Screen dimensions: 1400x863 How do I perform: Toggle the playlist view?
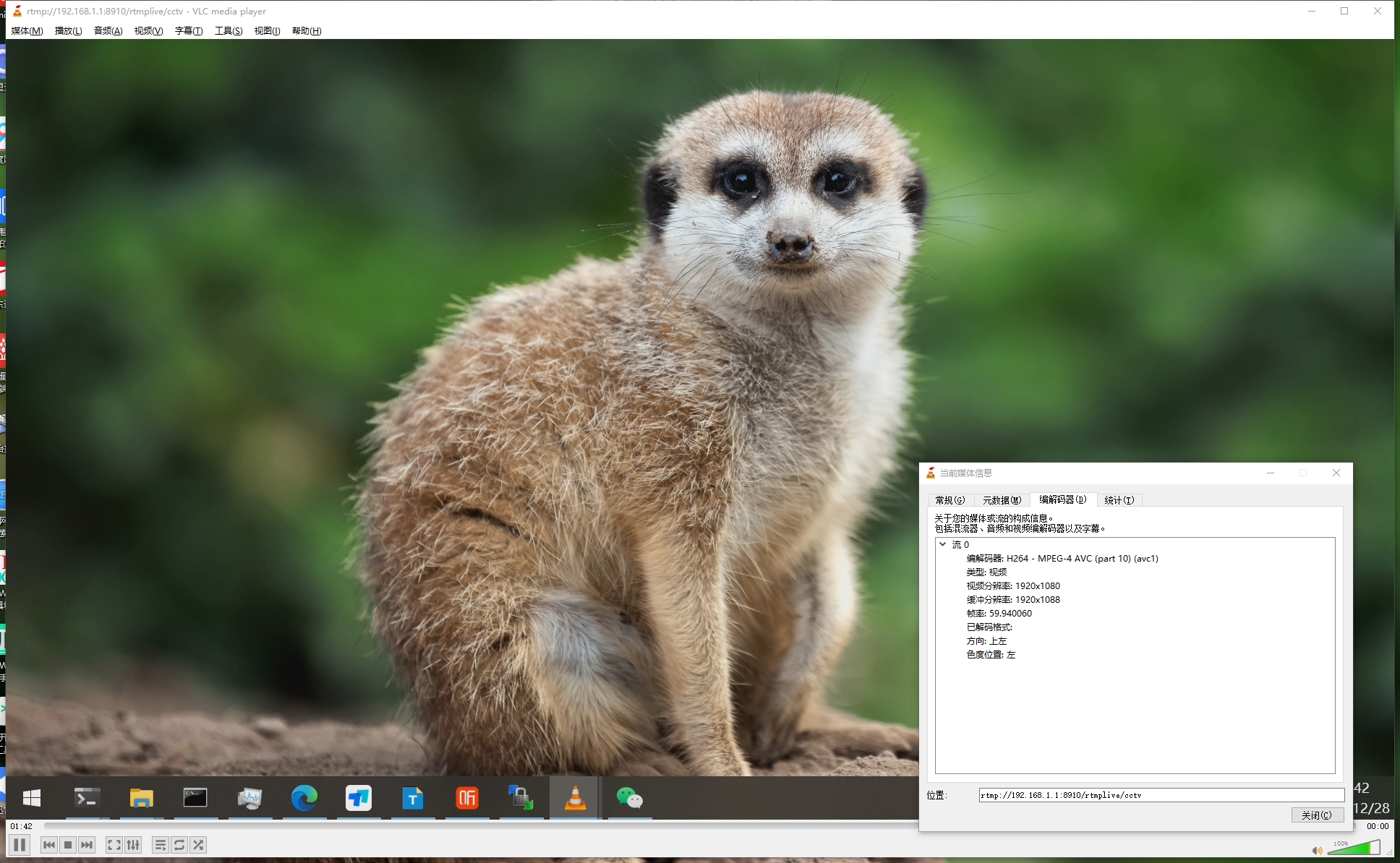pyautogui.click(x=161, y=845)
